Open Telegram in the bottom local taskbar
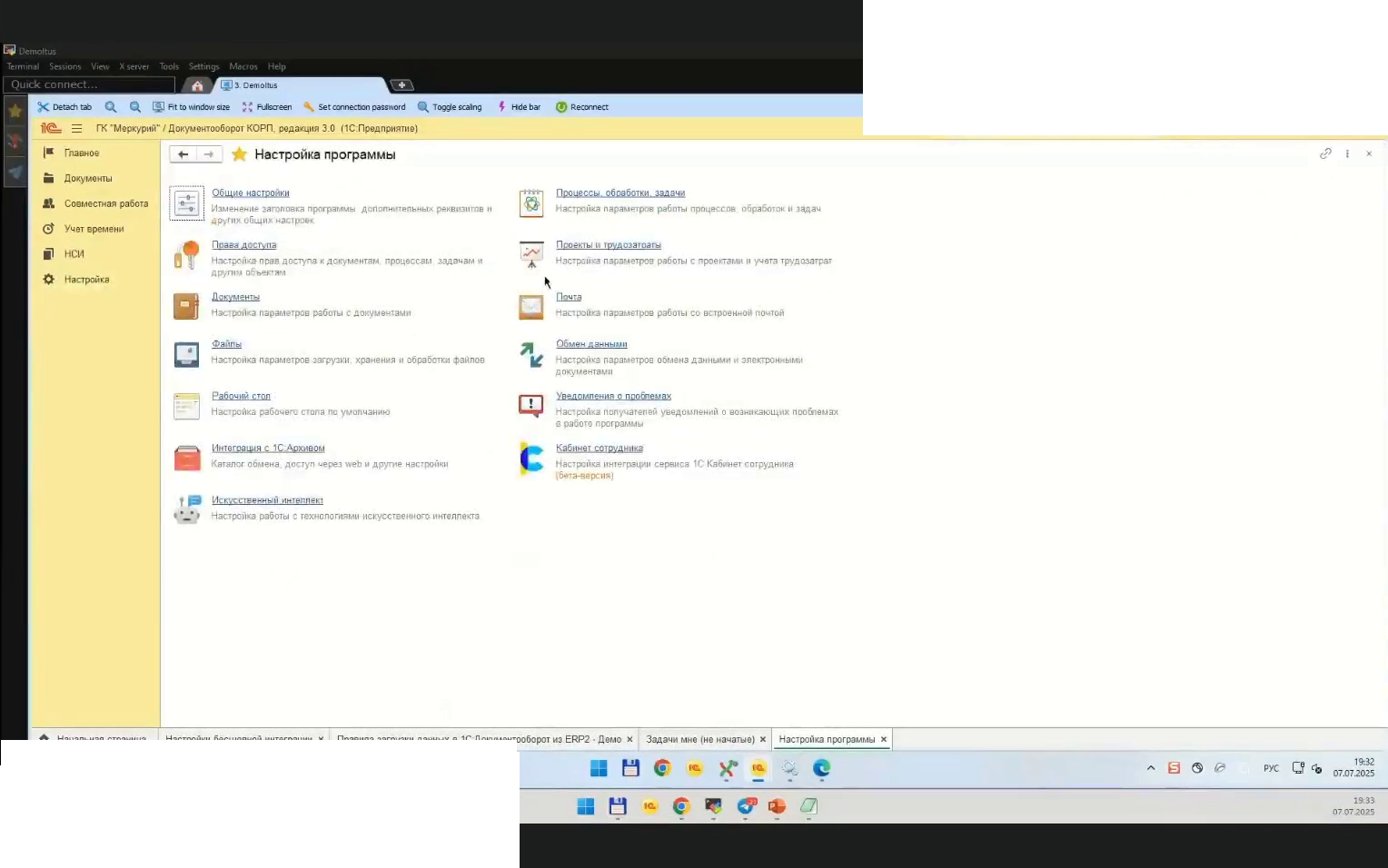Screen dimensions: 1388x868 pos(746,806)
